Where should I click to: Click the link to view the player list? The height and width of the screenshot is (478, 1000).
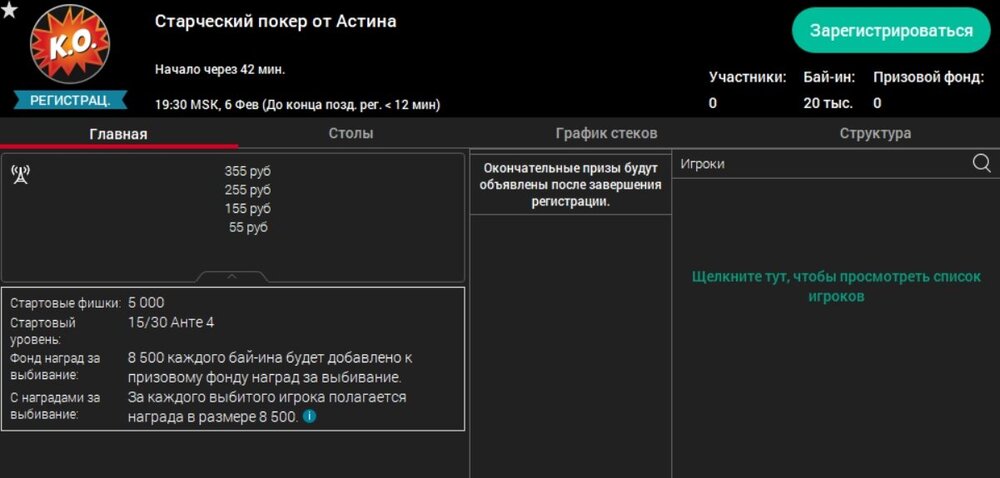point(834,286)
